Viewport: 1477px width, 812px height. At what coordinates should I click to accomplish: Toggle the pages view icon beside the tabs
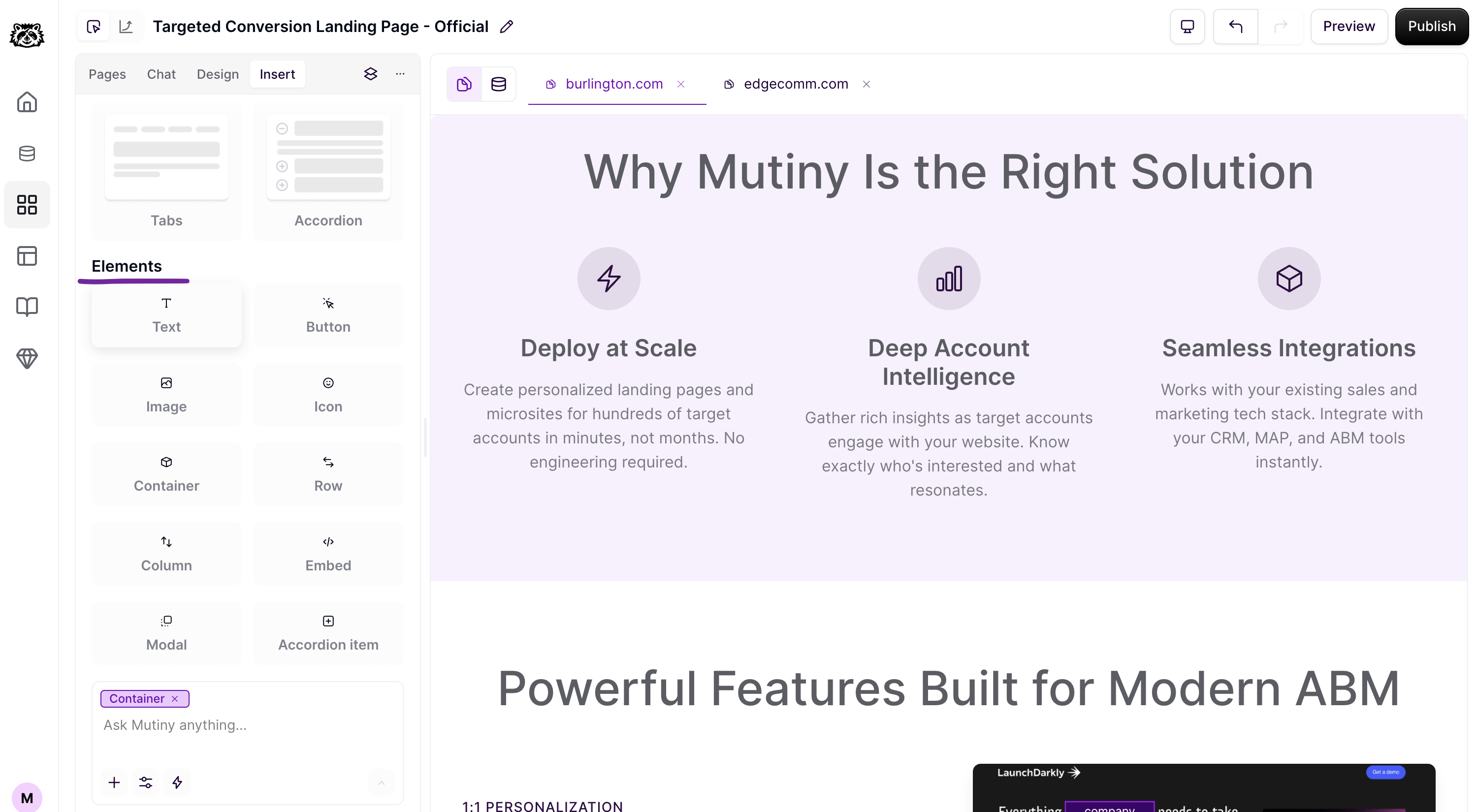pyautogui.click(x=464, y=84)
